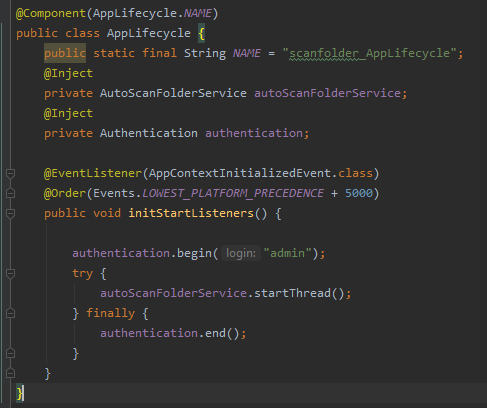Click fold end marker of finally block

(x=10, y=353)
